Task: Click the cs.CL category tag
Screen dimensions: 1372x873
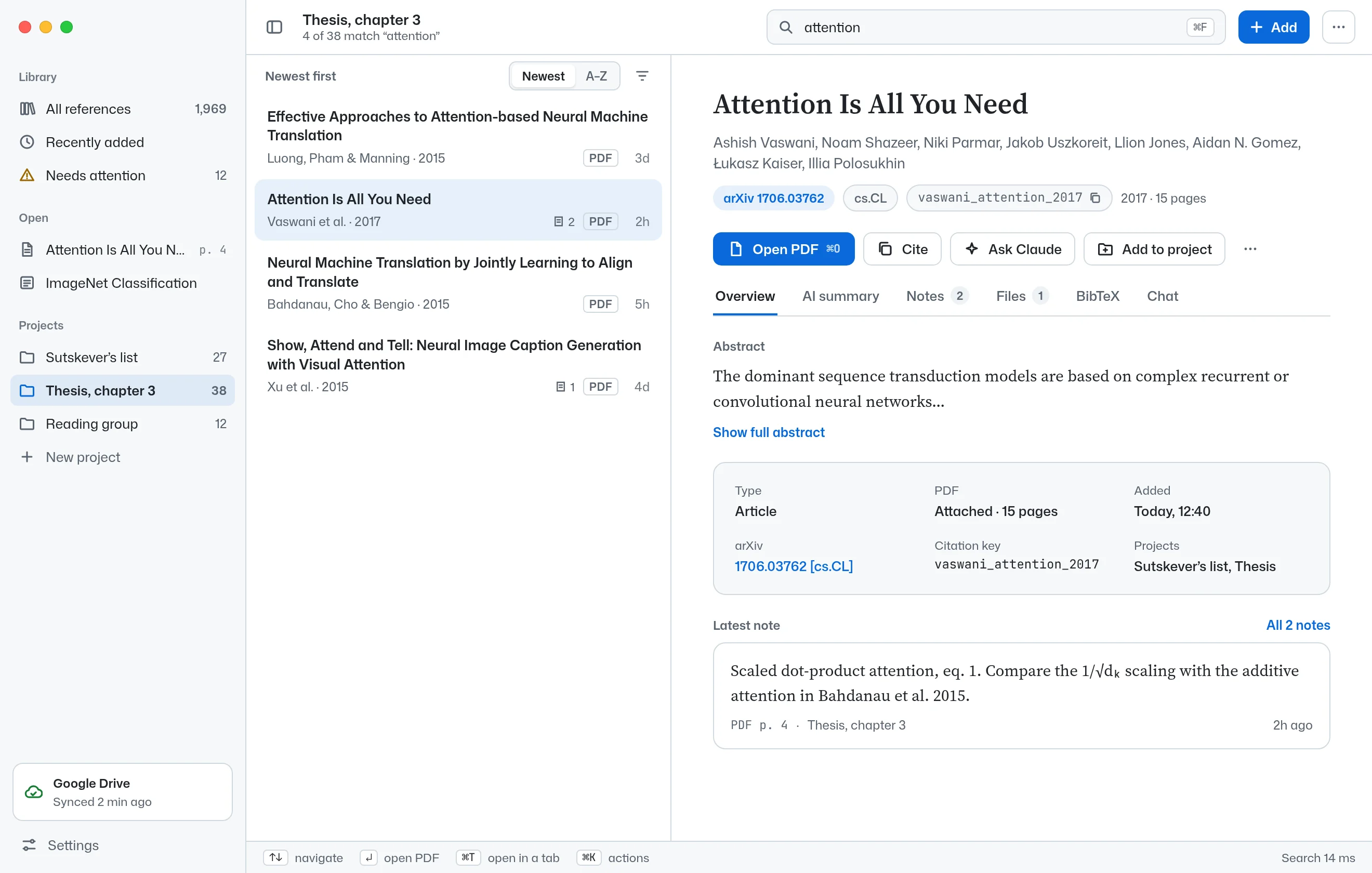Action: click(870, 198)
